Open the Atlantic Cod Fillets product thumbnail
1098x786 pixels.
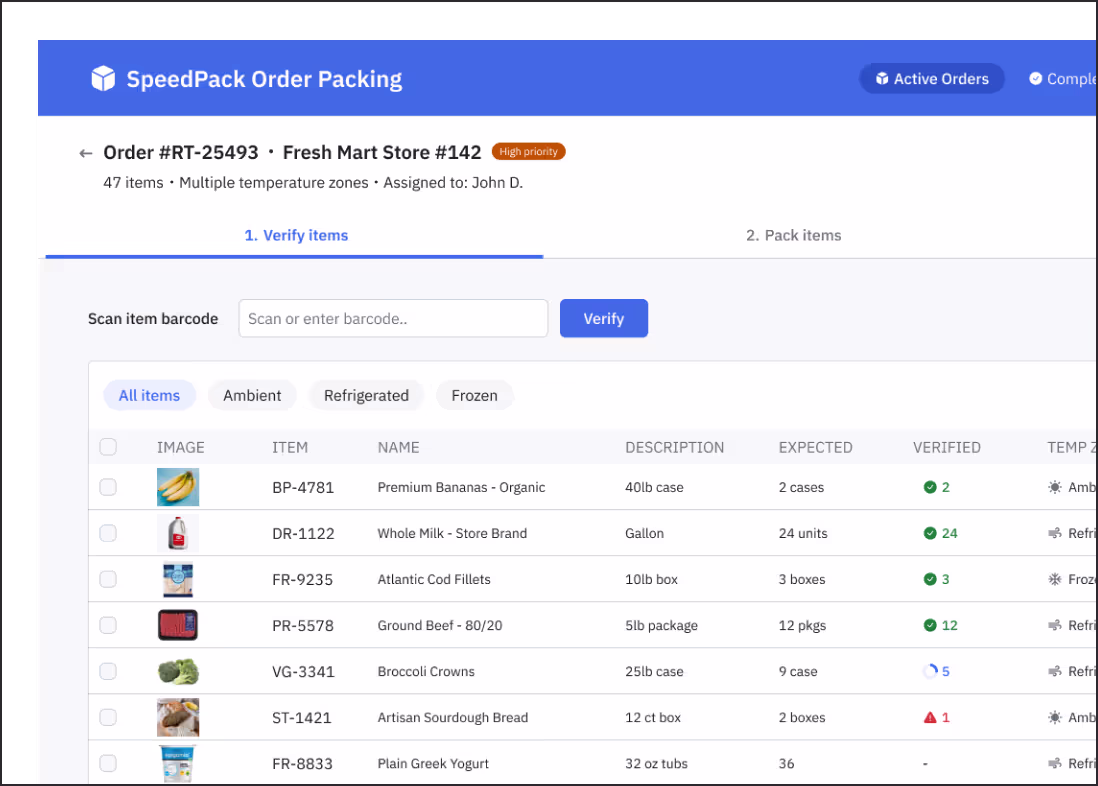point(178,579)
